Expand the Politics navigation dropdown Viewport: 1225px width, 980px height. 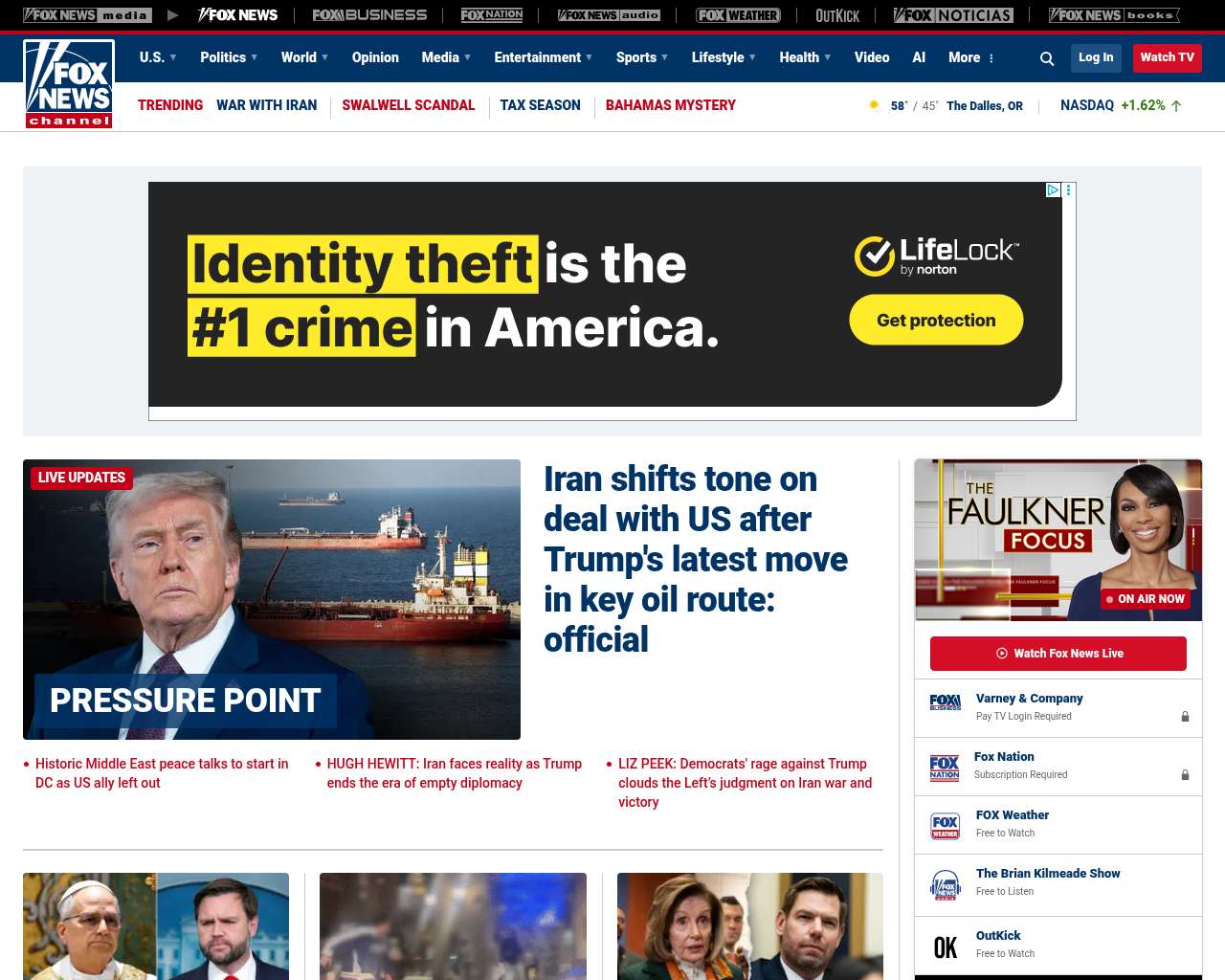229,57
